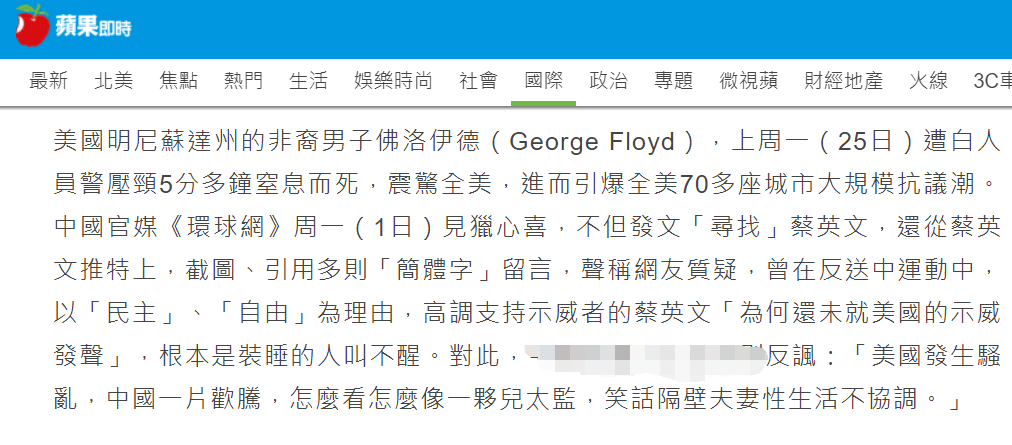This screenshot has width=1012, height=445.
Task: Open the 最新 tab
Action: 48,81
